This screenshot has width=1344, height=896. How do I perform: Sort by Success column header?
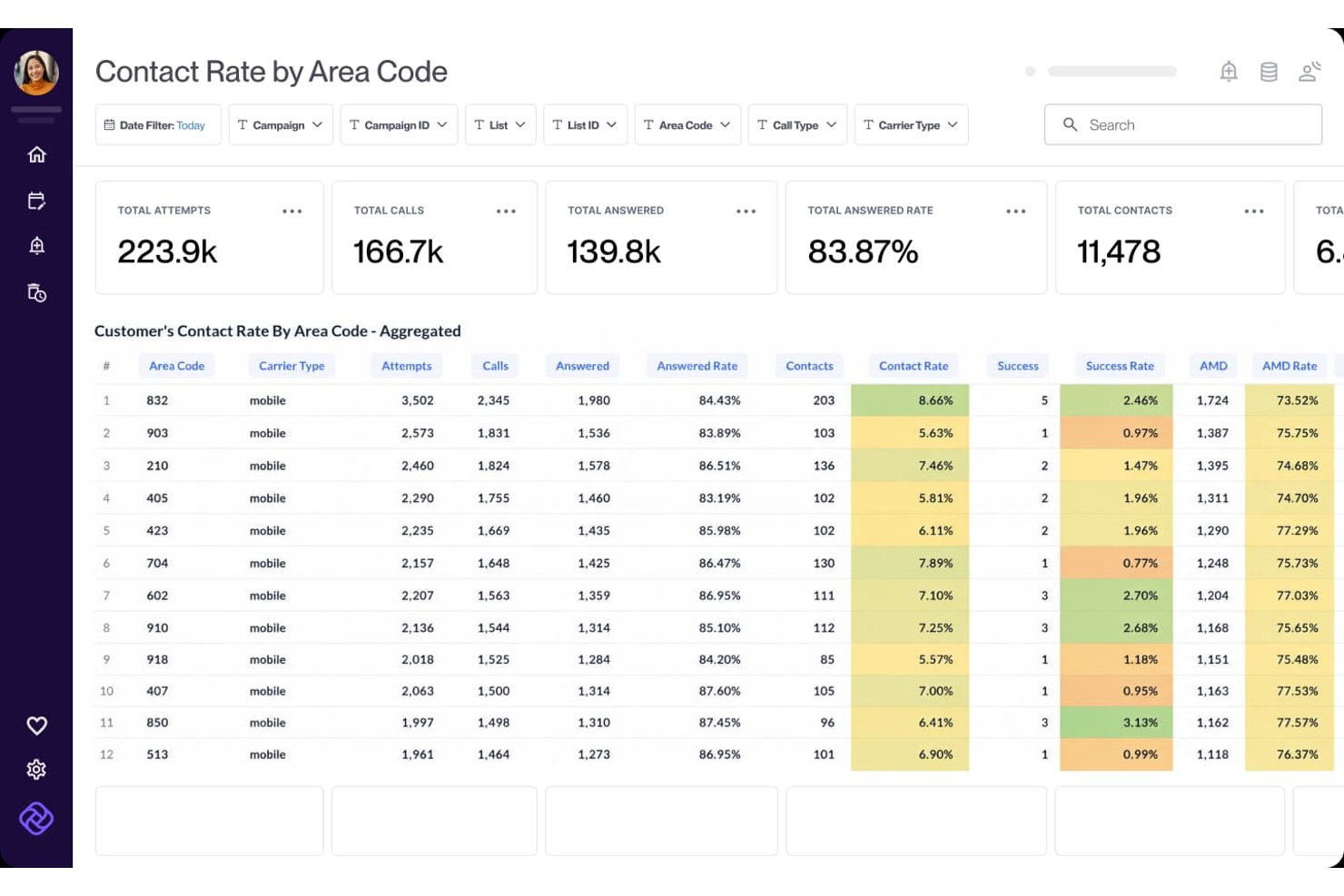tap(1018, 366)
